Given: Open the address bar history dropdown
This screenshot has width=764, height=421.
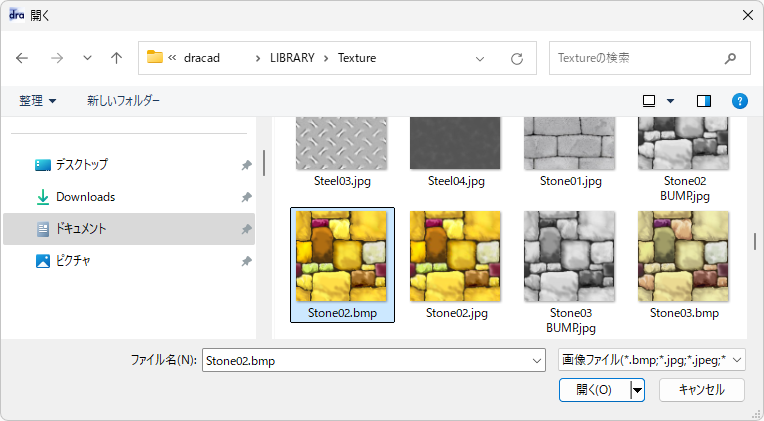Looking at the screenshot, I should pyautogui.click(x=480, y=59).
